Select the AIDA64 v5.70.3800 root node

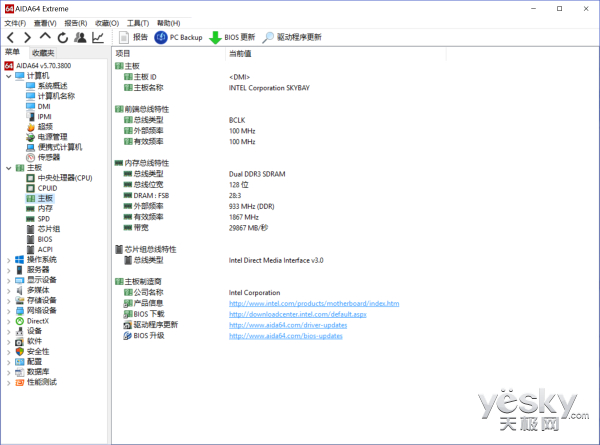[38, 66]
